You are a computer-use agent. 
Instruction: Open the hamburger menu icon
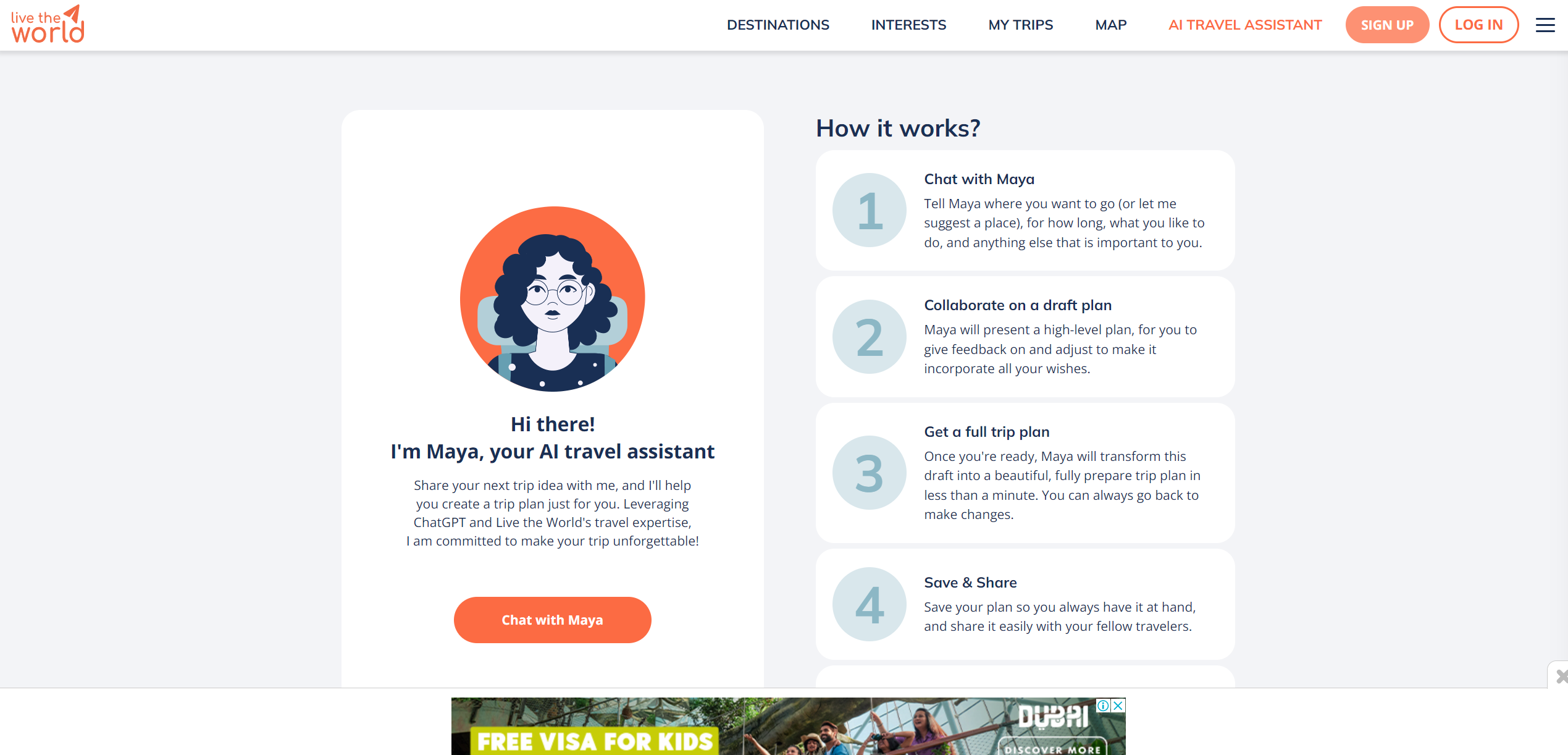[1545, 25]
